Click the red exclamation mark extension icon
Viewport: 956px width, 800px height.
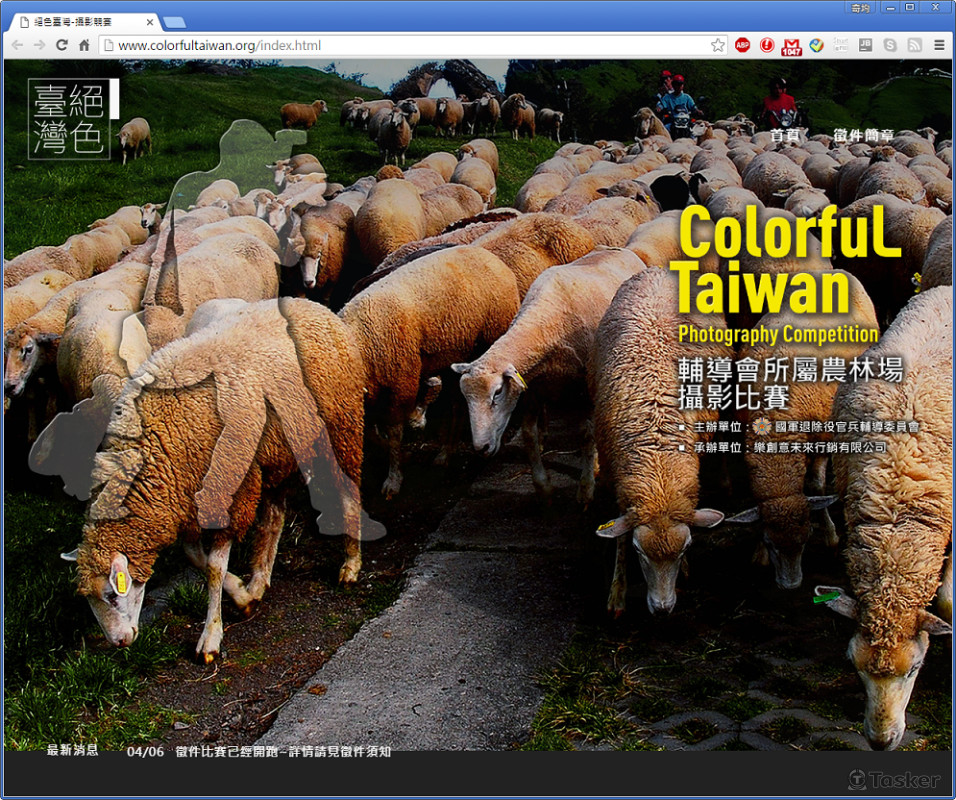tap(767, 45)
